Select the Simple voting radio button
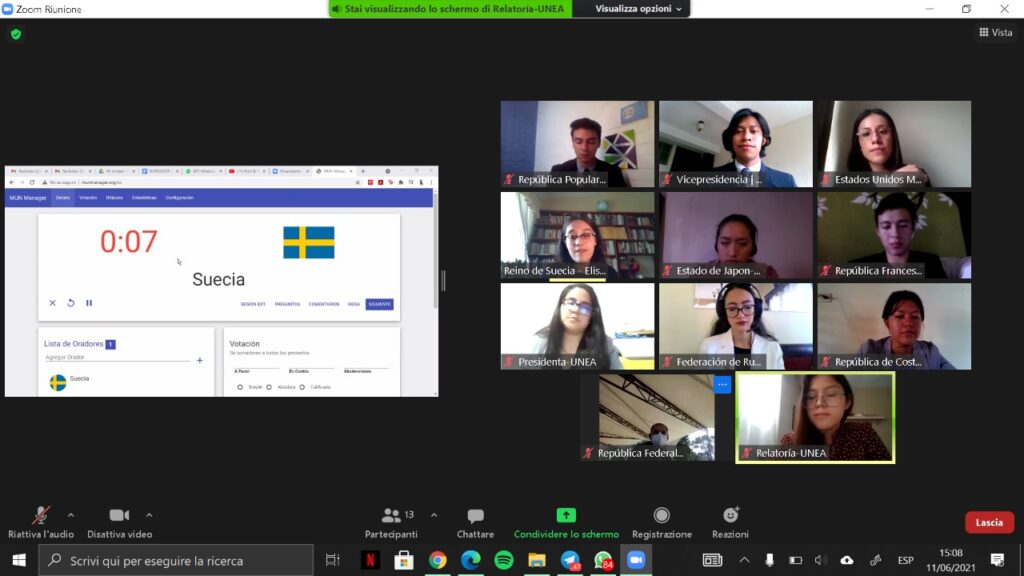Image resolution: width=1024 pixels, height=576 pixels. 240,387
